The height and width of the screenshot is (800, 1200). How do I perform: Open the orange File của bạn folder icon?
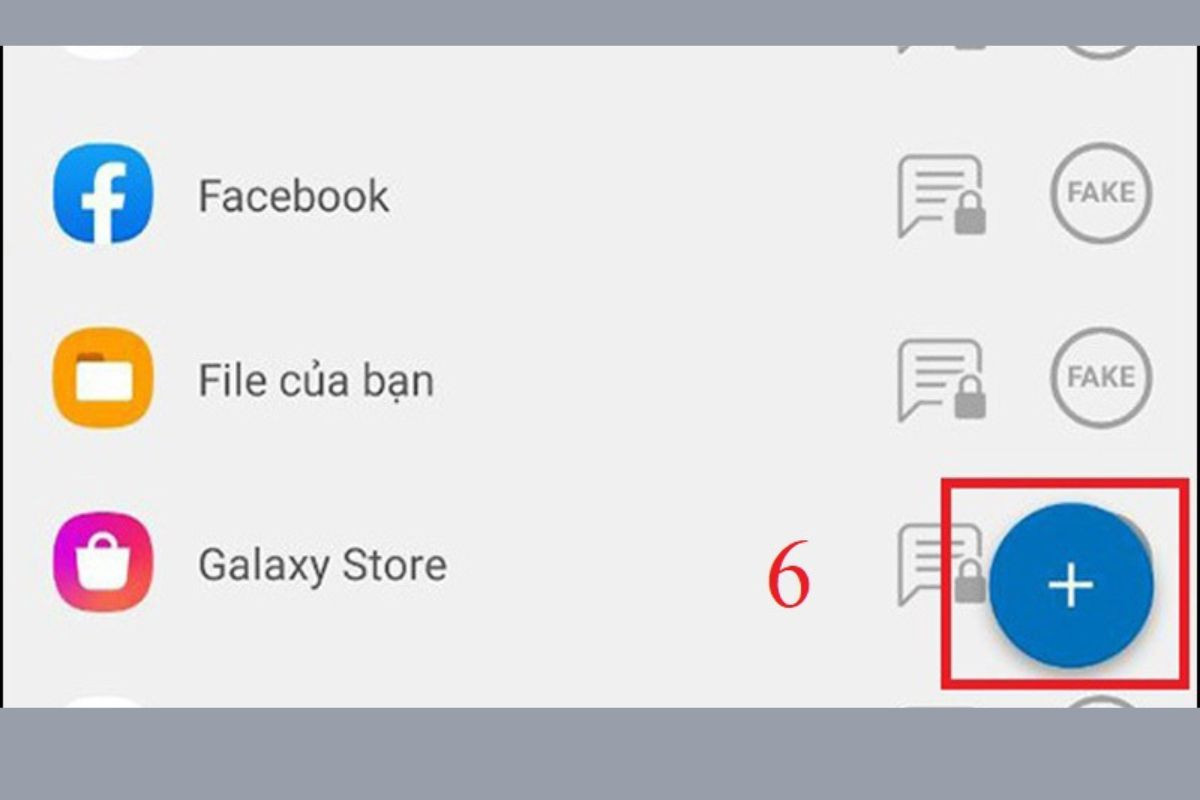coord(103,378)
